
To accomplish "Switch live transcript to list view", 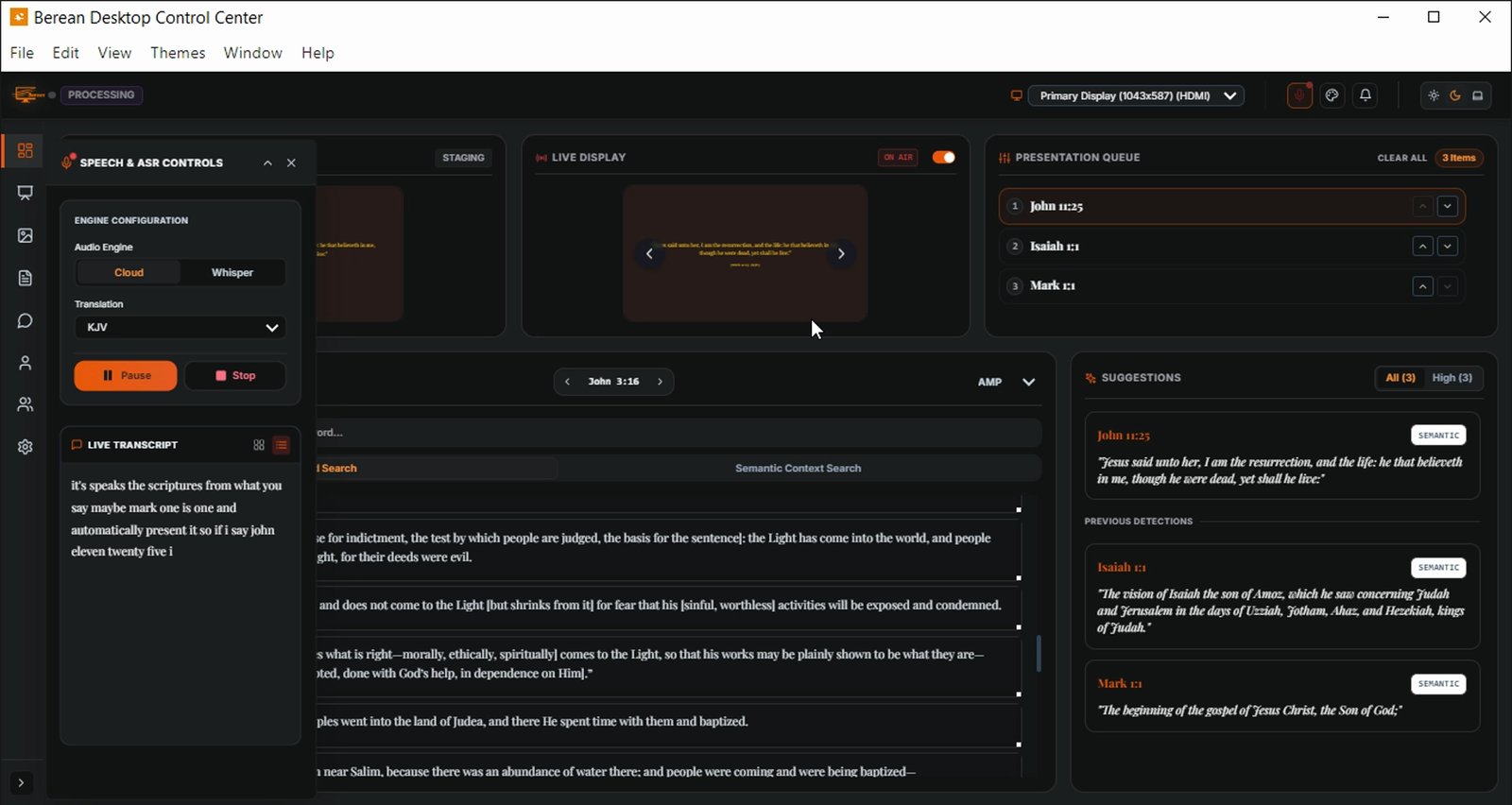I will point(282,445).
